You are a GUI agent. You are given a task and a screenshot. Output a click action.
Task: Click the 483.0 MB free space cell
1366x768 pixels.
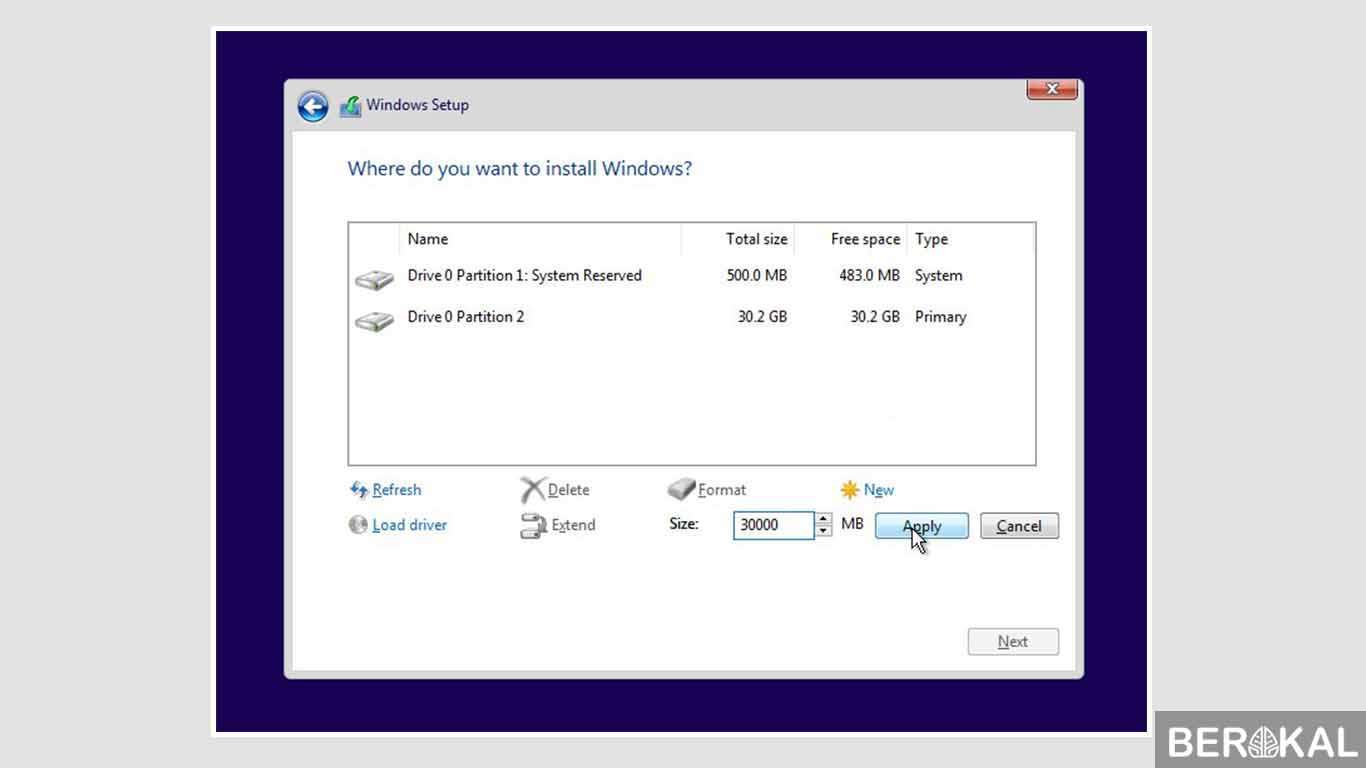point(869,276)
